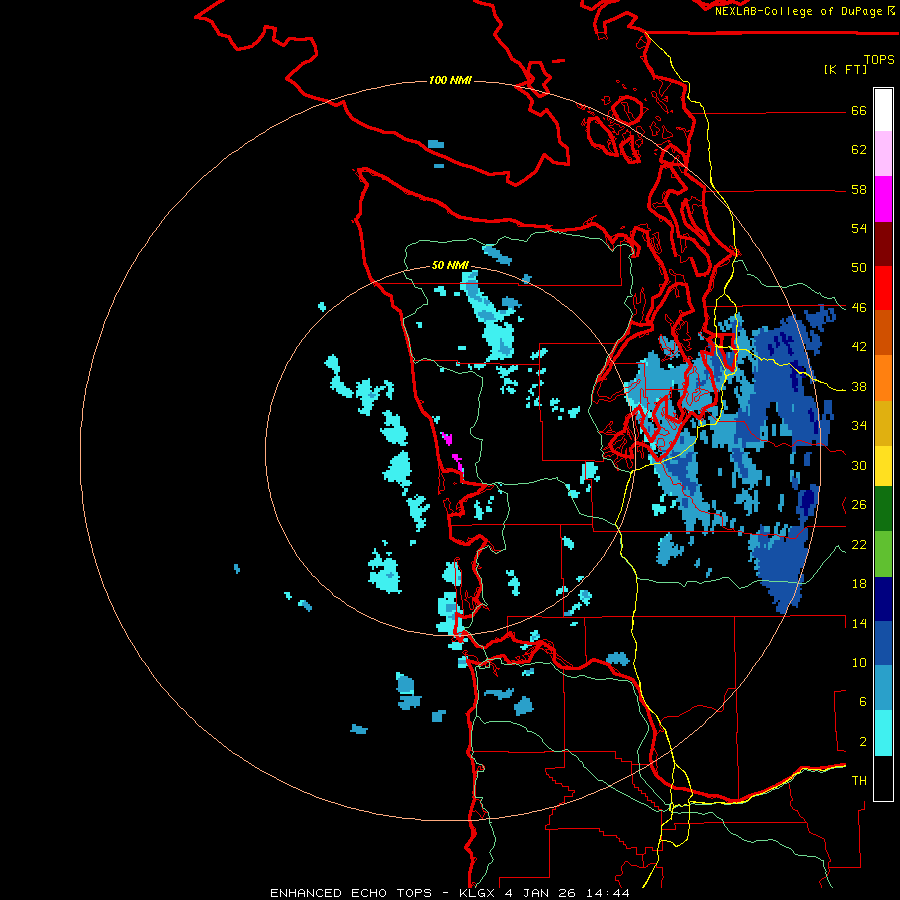Click the 14 value on the legend

pos(859,623)
